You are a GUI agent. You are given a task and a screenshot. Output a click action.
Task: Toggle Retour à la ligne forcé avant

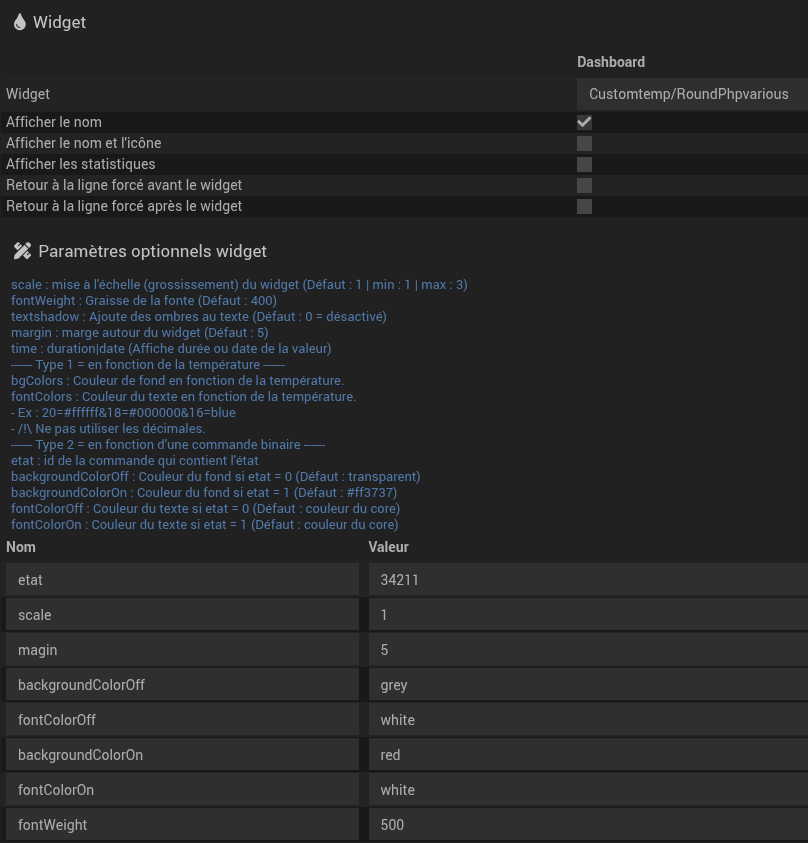(585, 185)
